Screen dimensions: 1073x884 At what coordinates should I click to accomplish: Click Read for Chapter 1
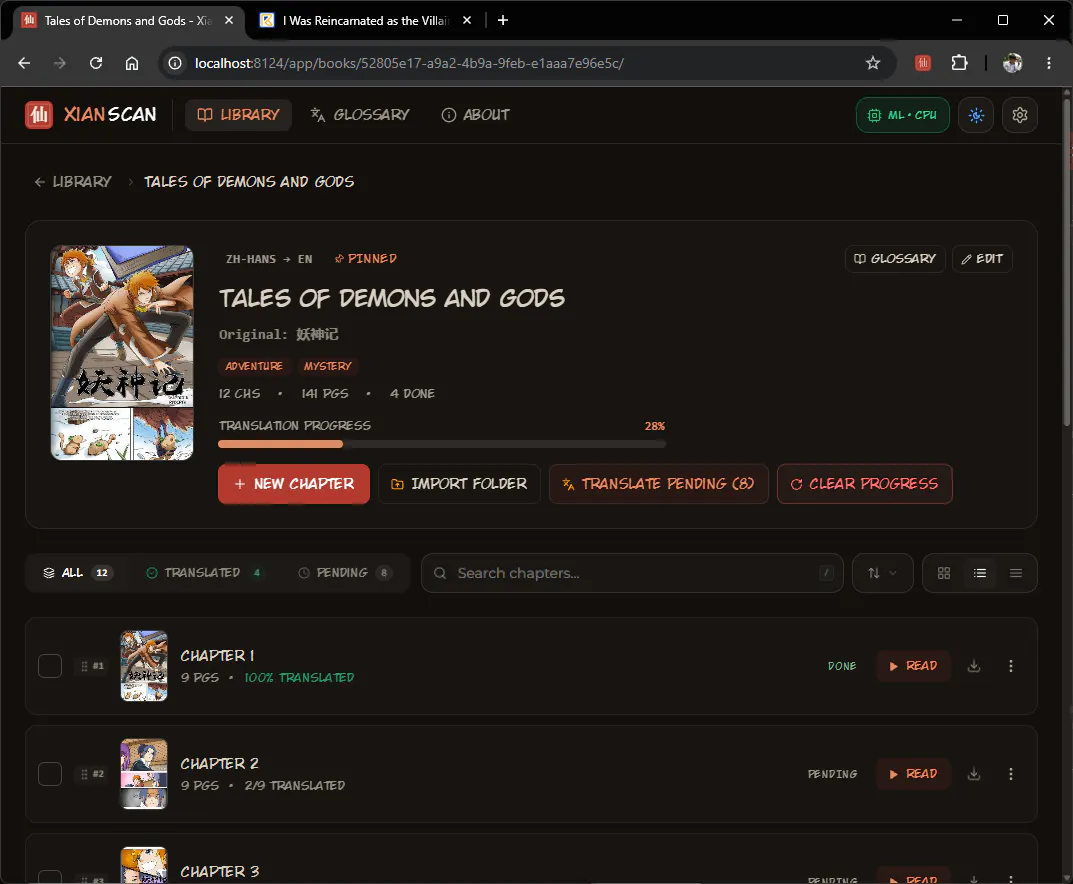click(x=913, y=666)
